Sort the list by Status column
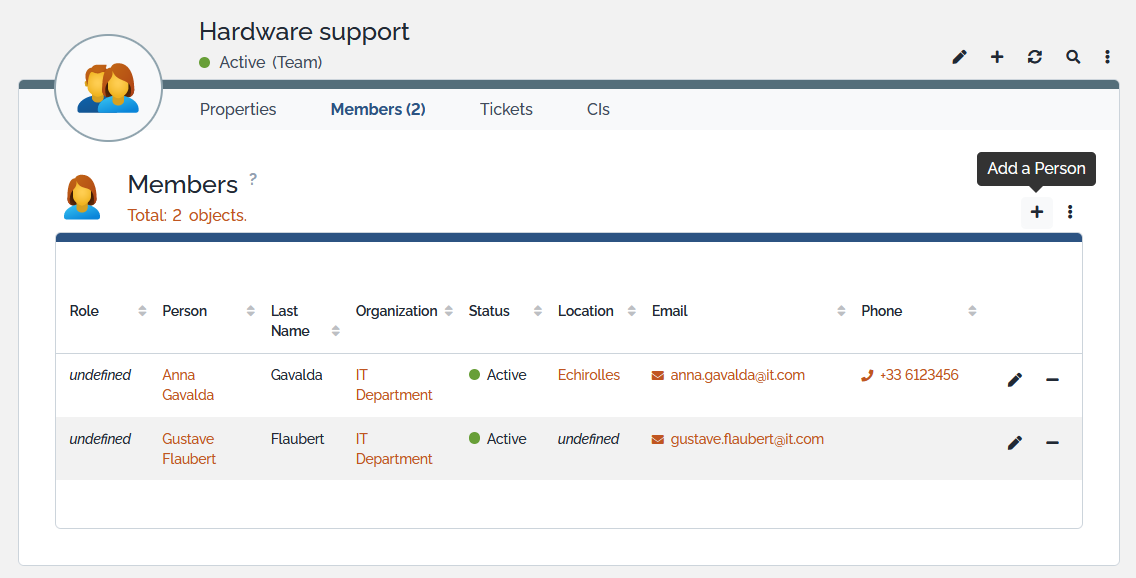 pos(489,311)
